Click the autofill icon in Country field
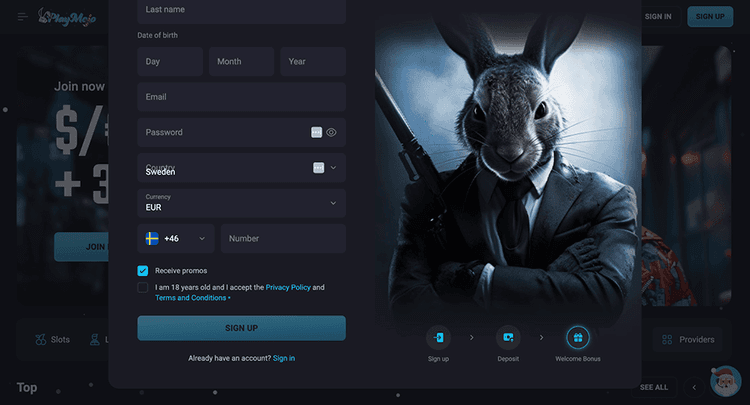This screenshot has width=750, height=405. tap(319, 168)
